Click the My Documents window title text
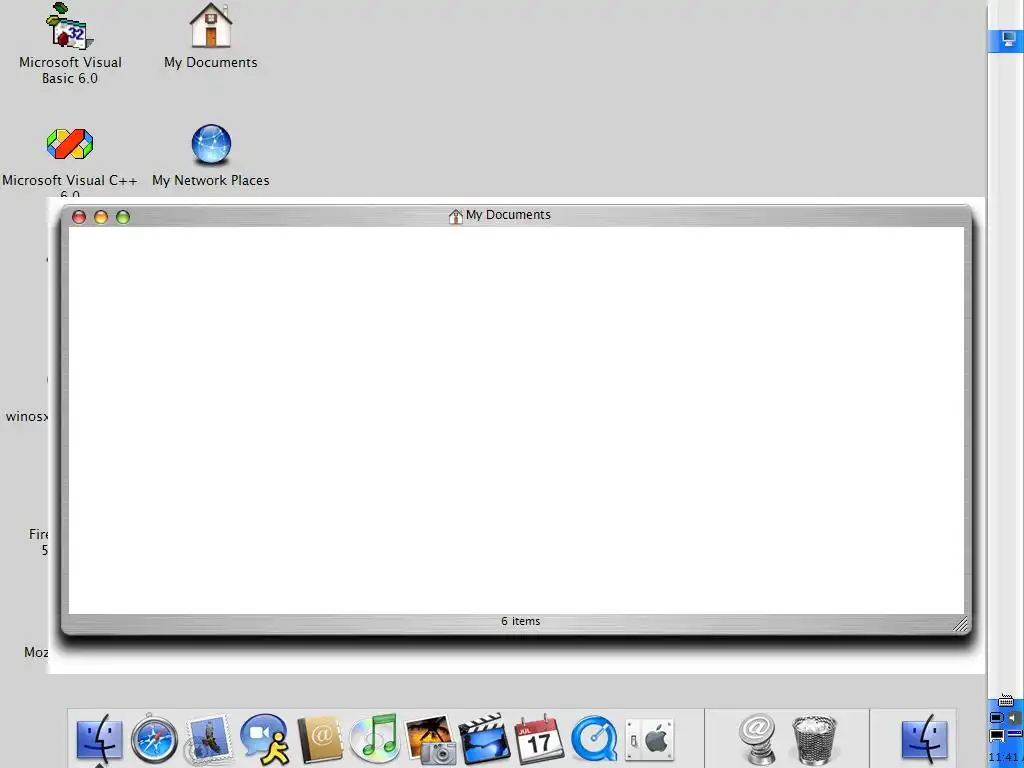The height and width of the screenshot is (768, 1024). [508, 215]
